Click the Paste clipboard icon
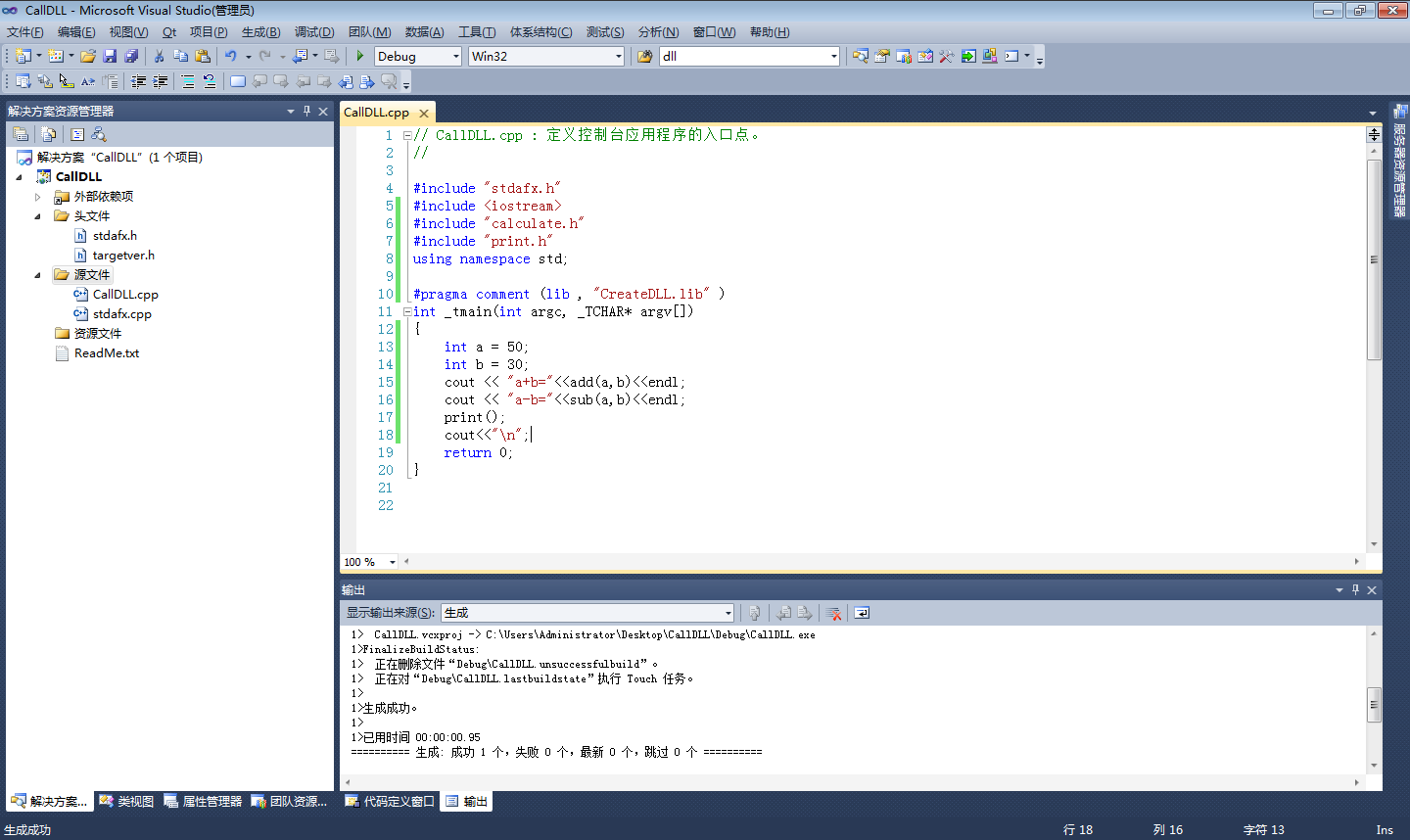The image size is (1410, 840). pos(202,56)
